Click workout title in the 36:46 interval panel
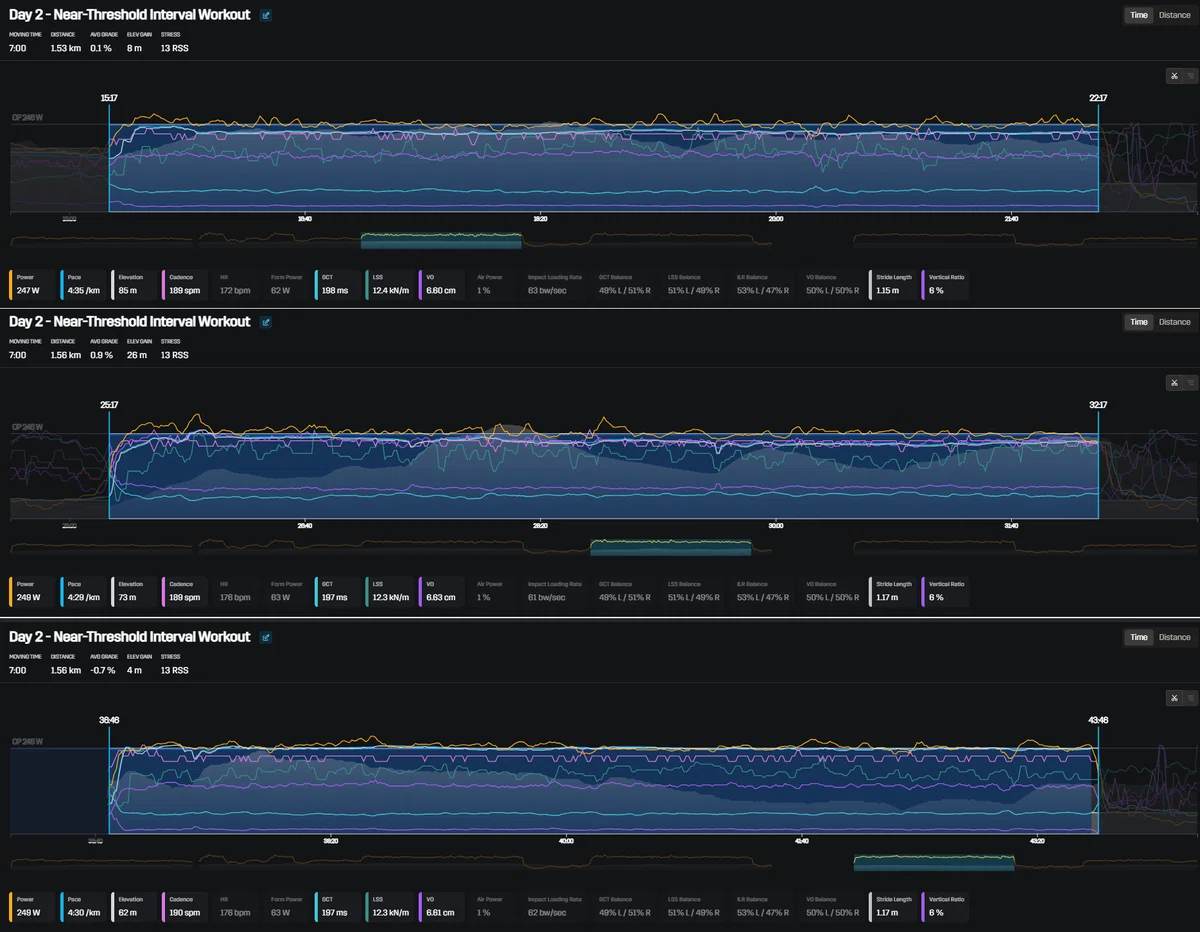The height and width of the screenshot is (932, 1200). pyautogui.click(x=130, y=637)
